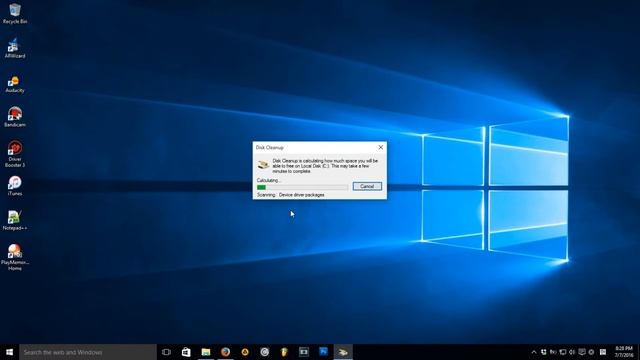Open Action Center notifications tray icon
This screenshot has height=360, width=640.
tap(582, 352)
